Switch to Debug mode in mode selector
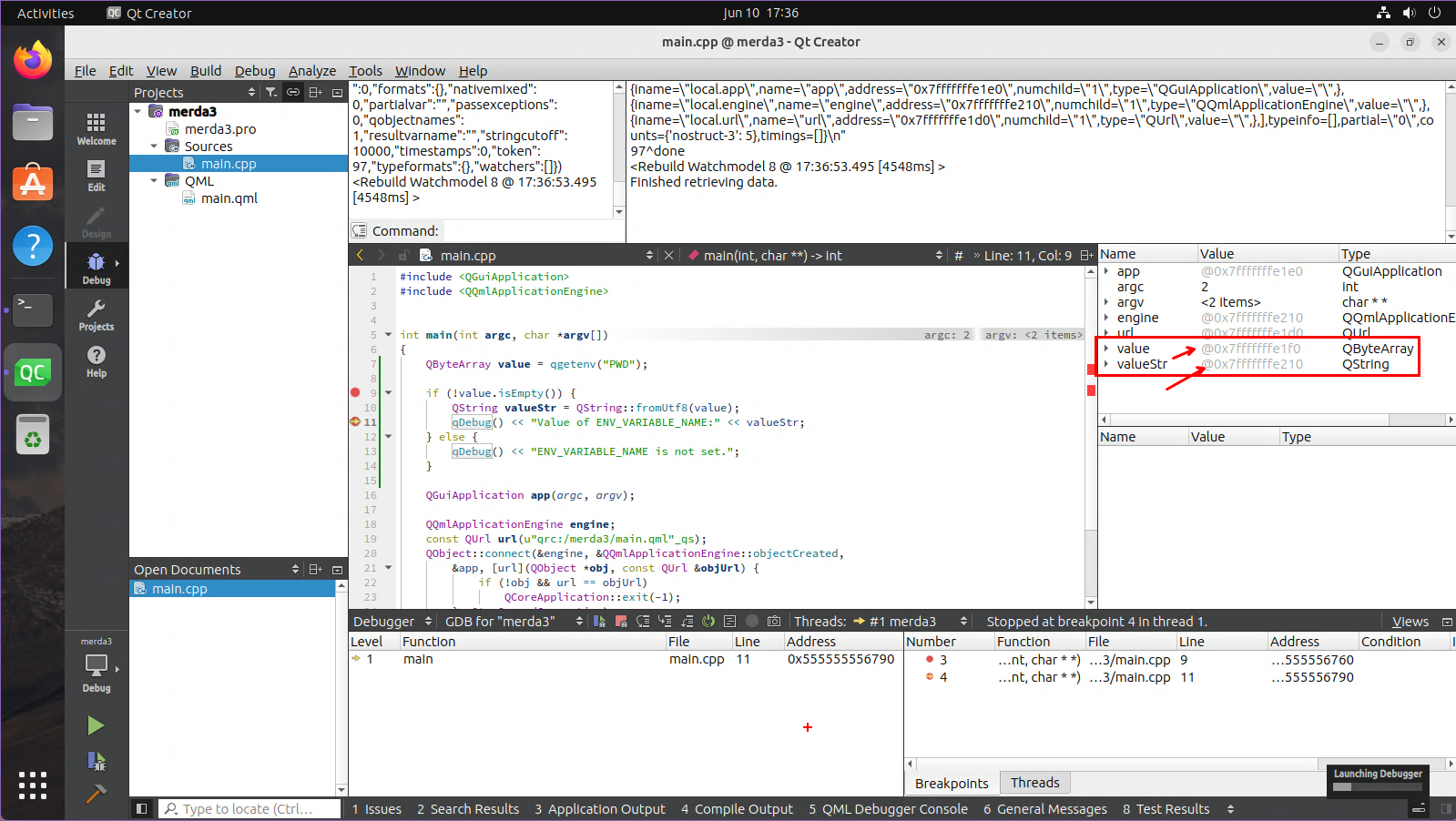This screenshot has width=1456, height=821. [97, 268]
